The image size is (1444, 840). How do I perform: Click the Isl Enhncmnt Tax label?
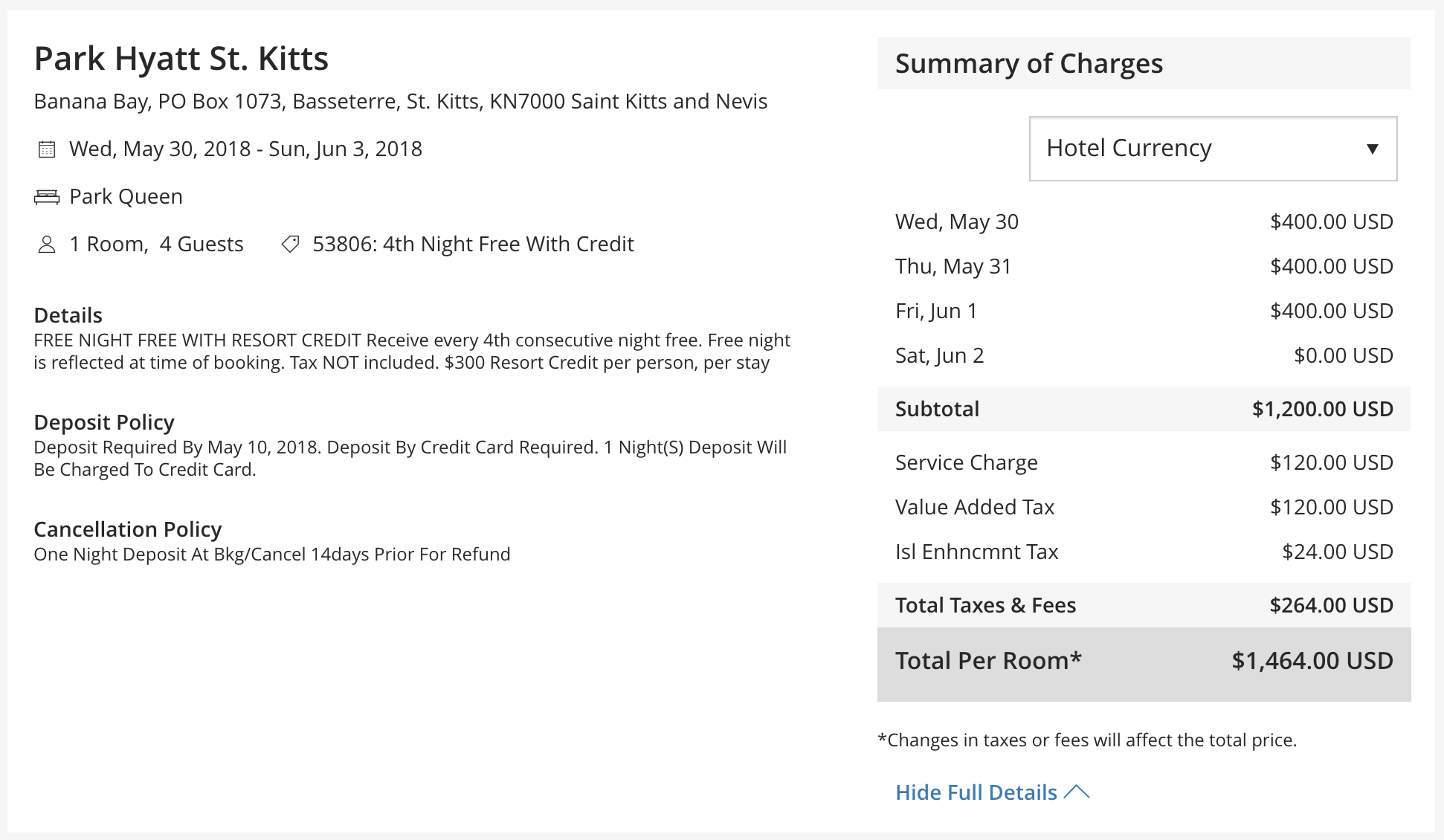[976, 552]
